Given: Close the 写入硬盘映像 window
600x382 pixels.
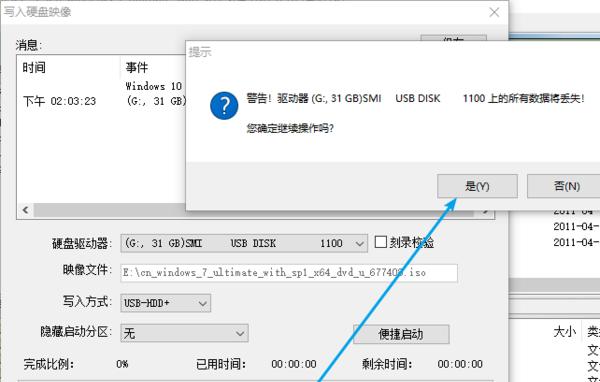Looking at the screenshot, I should pos(494,12).
